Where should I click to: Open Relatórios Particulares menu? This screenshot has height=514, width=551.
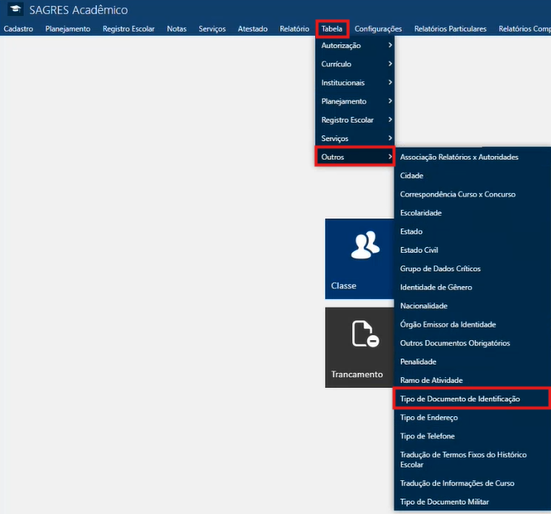click(x=450, y=29)
